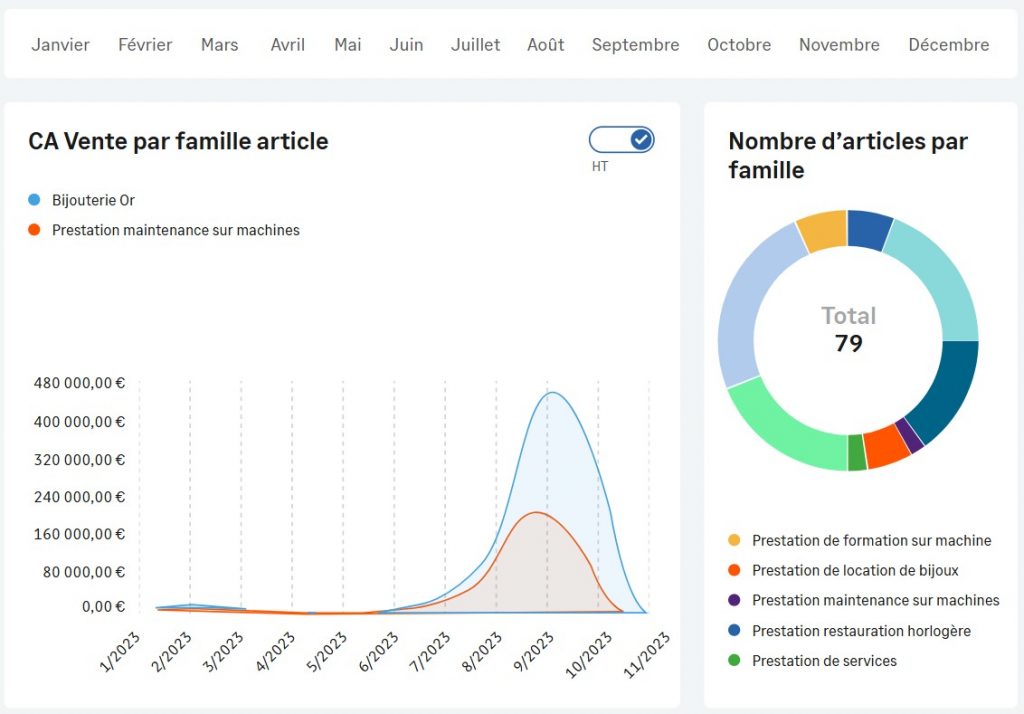Switch to the Septembre tab

[x=635, y=45]
